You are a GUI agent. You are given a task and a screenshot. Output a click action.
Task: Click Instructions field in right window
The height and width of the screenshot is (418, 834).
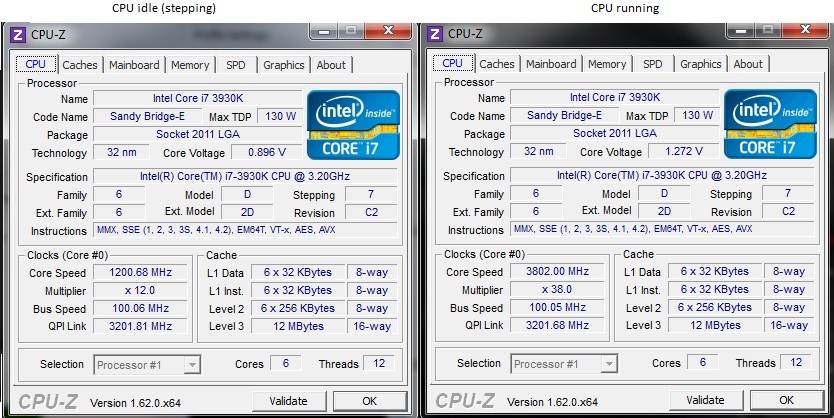662,229
